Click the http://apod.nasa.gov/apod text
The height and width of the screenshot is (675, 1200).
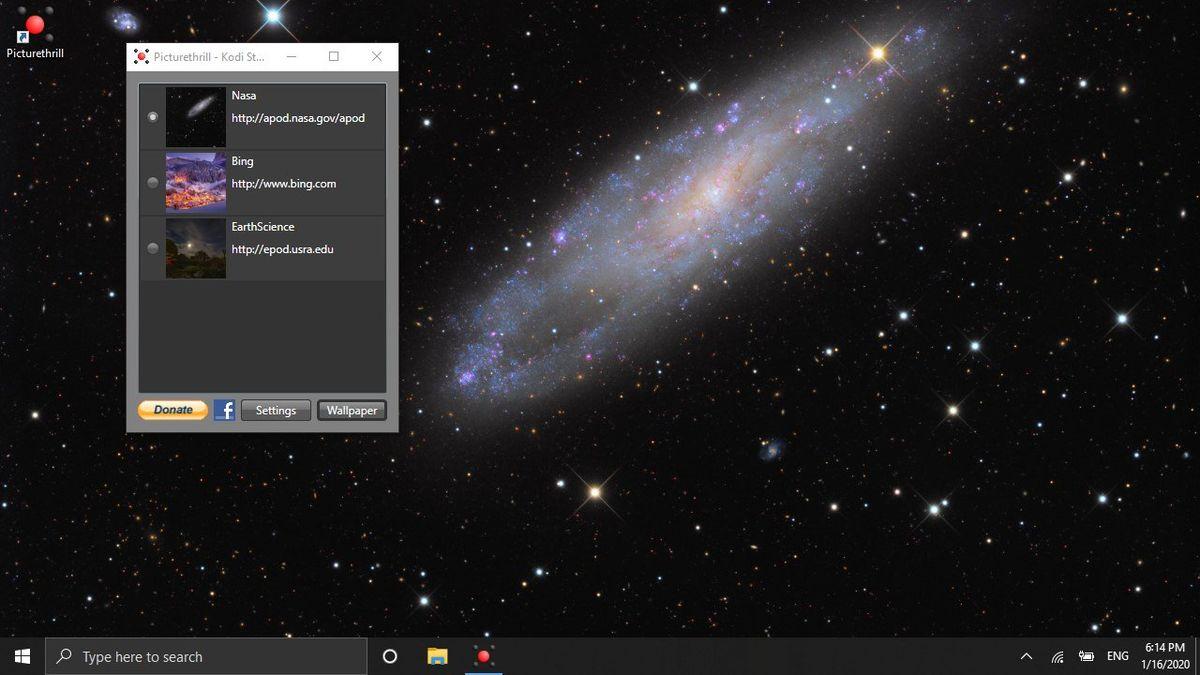pyautogui.click(x=298, y=118)
